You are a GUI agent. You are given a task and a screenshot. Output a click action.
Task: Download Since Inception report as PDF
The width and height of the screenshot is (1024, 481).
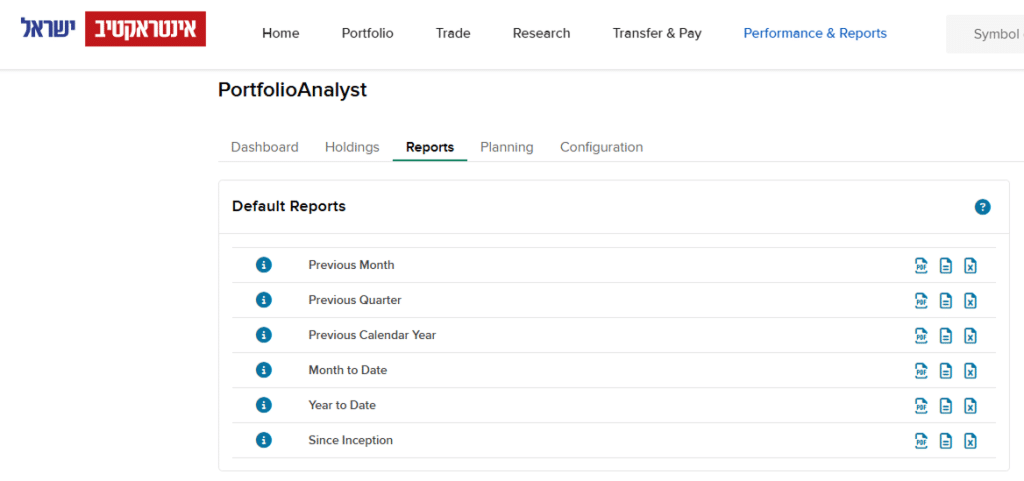[x=921, y=440]
